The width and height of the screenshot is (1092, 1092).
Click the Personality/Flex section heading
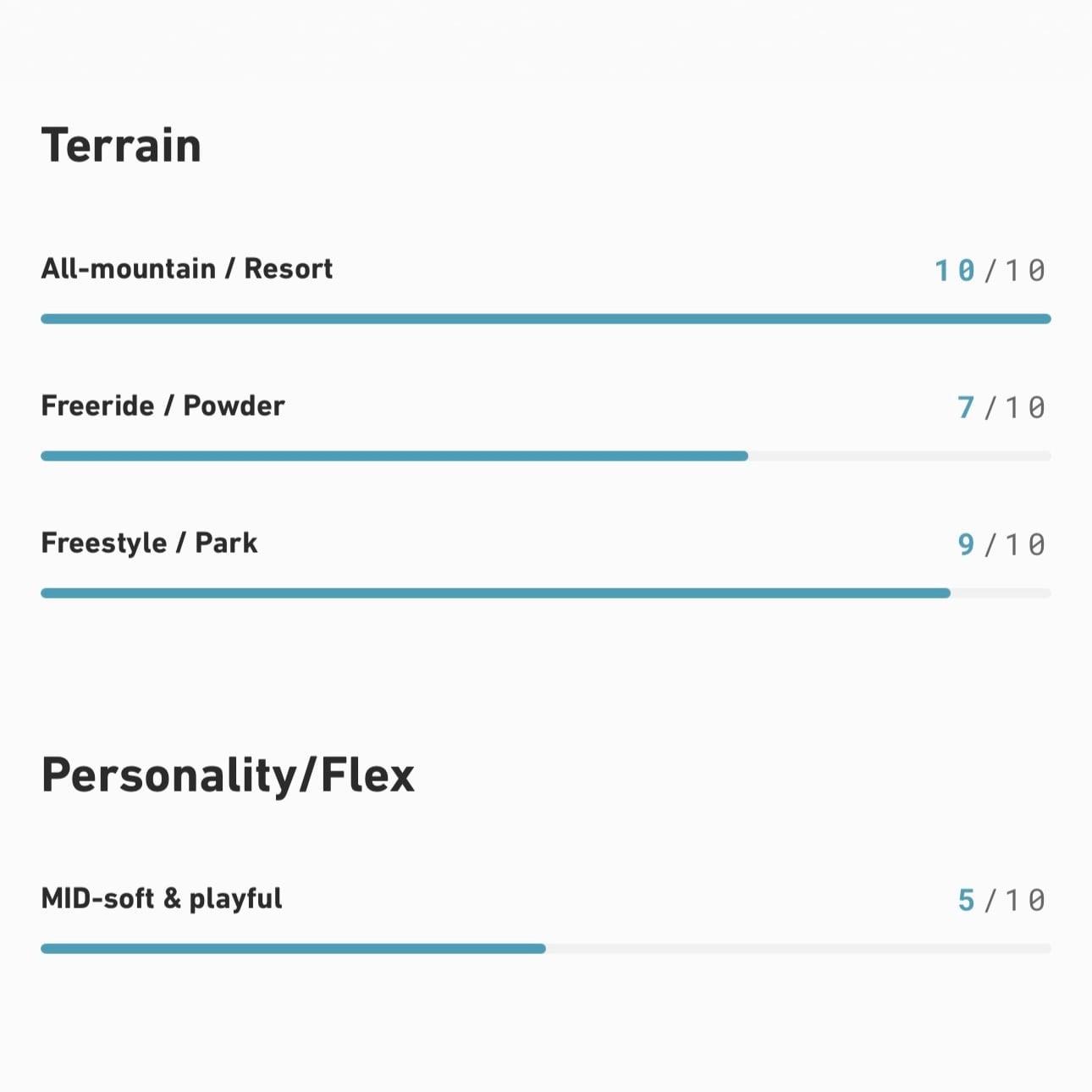228,775
